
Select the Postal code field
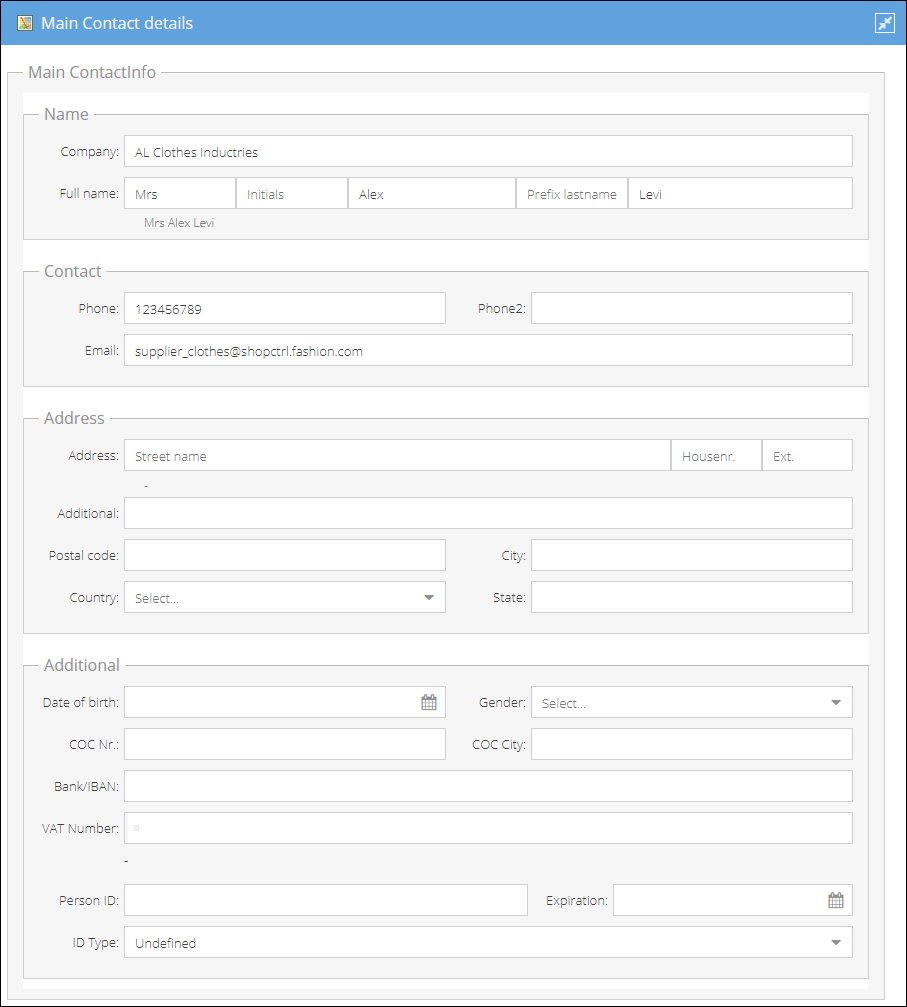click(285, 555)
